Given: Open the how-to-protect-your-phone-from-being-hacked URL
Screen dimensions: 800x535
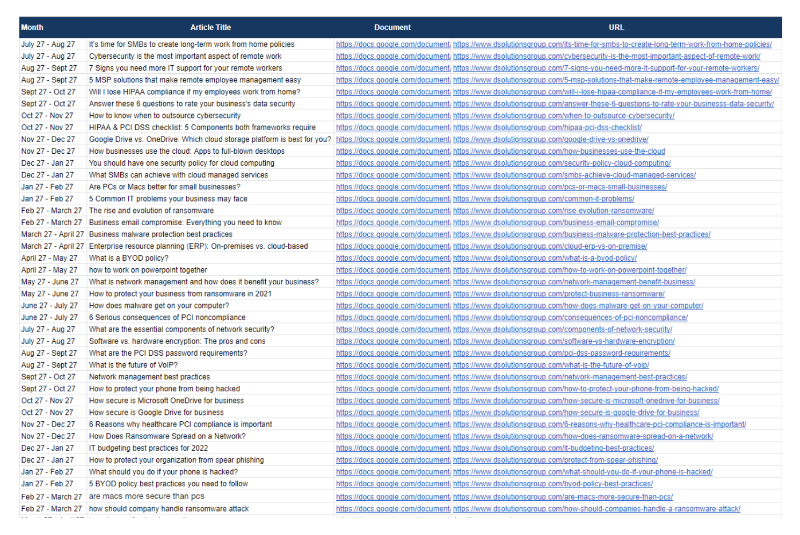Looking at the screenshot, I should coord(586,389).
